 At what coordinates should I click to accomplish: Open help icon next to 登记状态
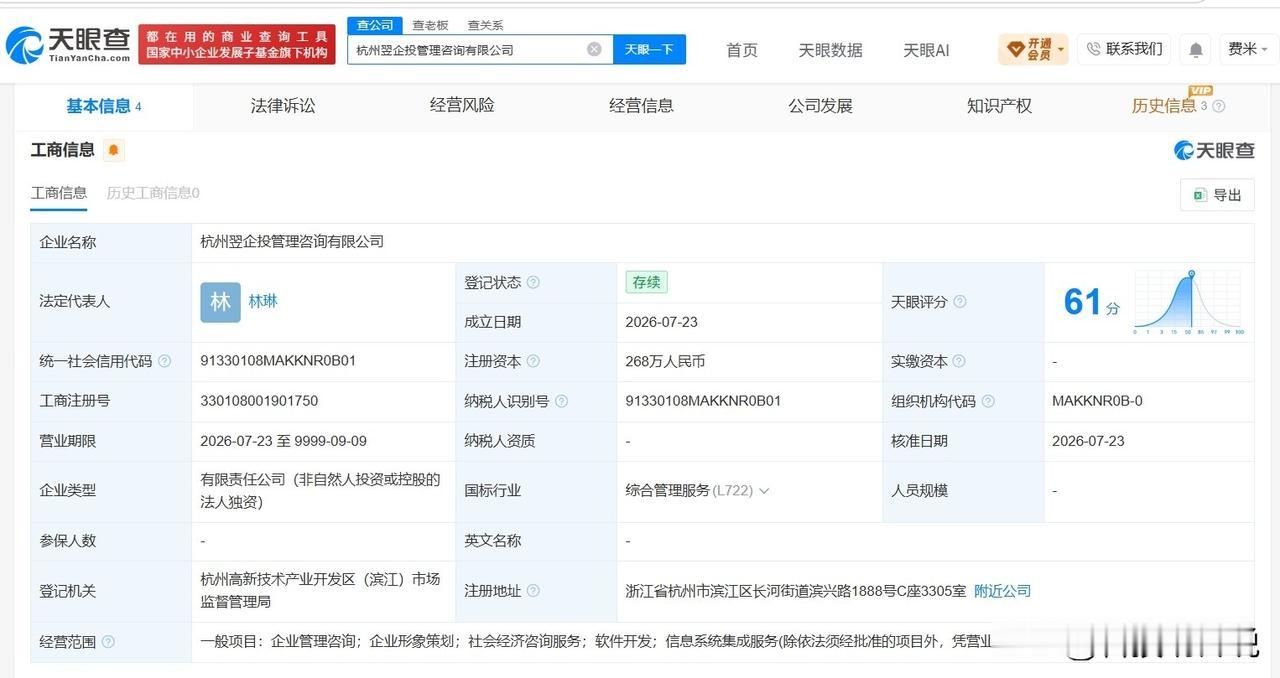[x=533, y=283]
